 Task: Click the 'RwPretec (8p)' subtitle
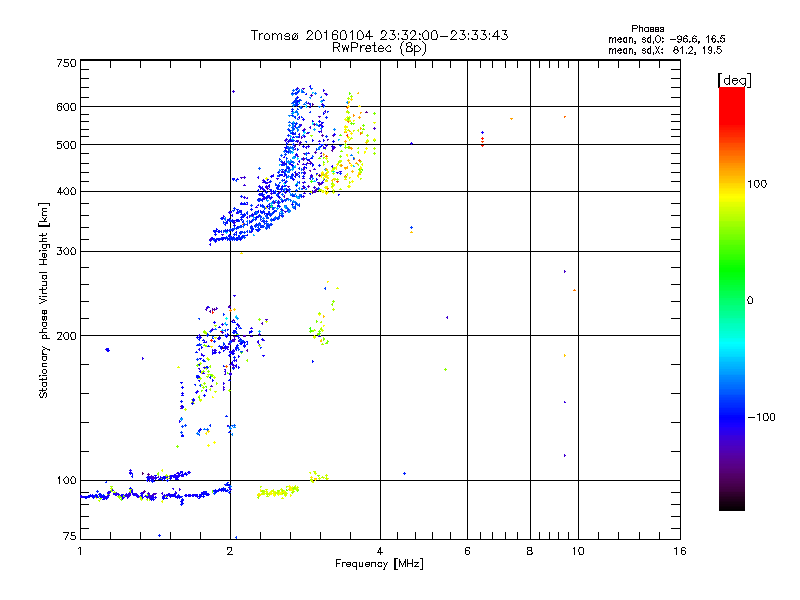click(x=379, y=48)
